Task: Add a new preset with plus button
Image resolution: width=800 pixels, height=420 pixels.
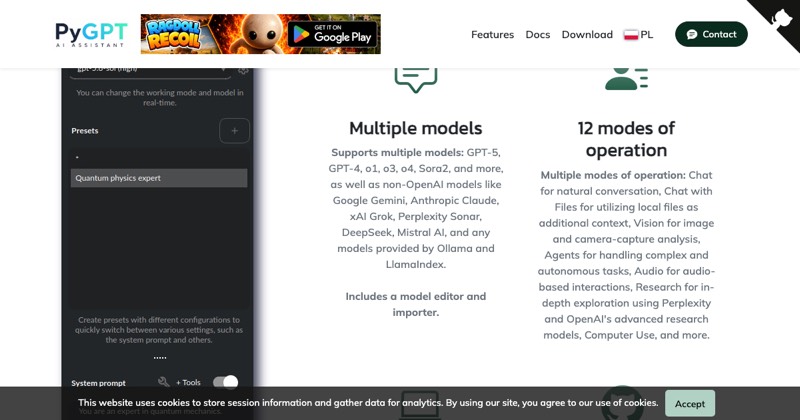Action: click(235, 131)
